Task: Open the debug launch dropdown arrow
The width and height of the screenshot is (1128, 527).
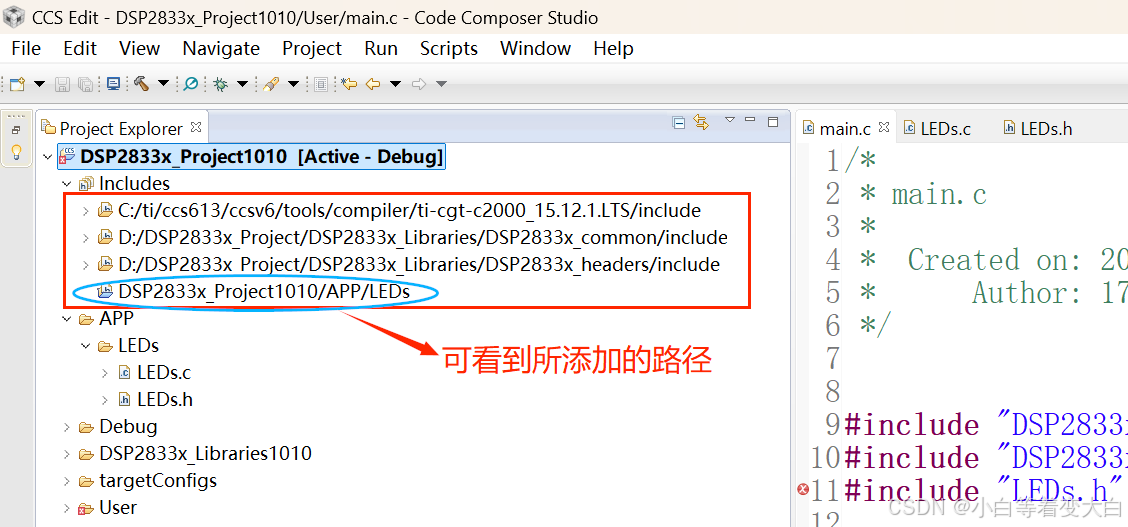Action: (242, 84)
